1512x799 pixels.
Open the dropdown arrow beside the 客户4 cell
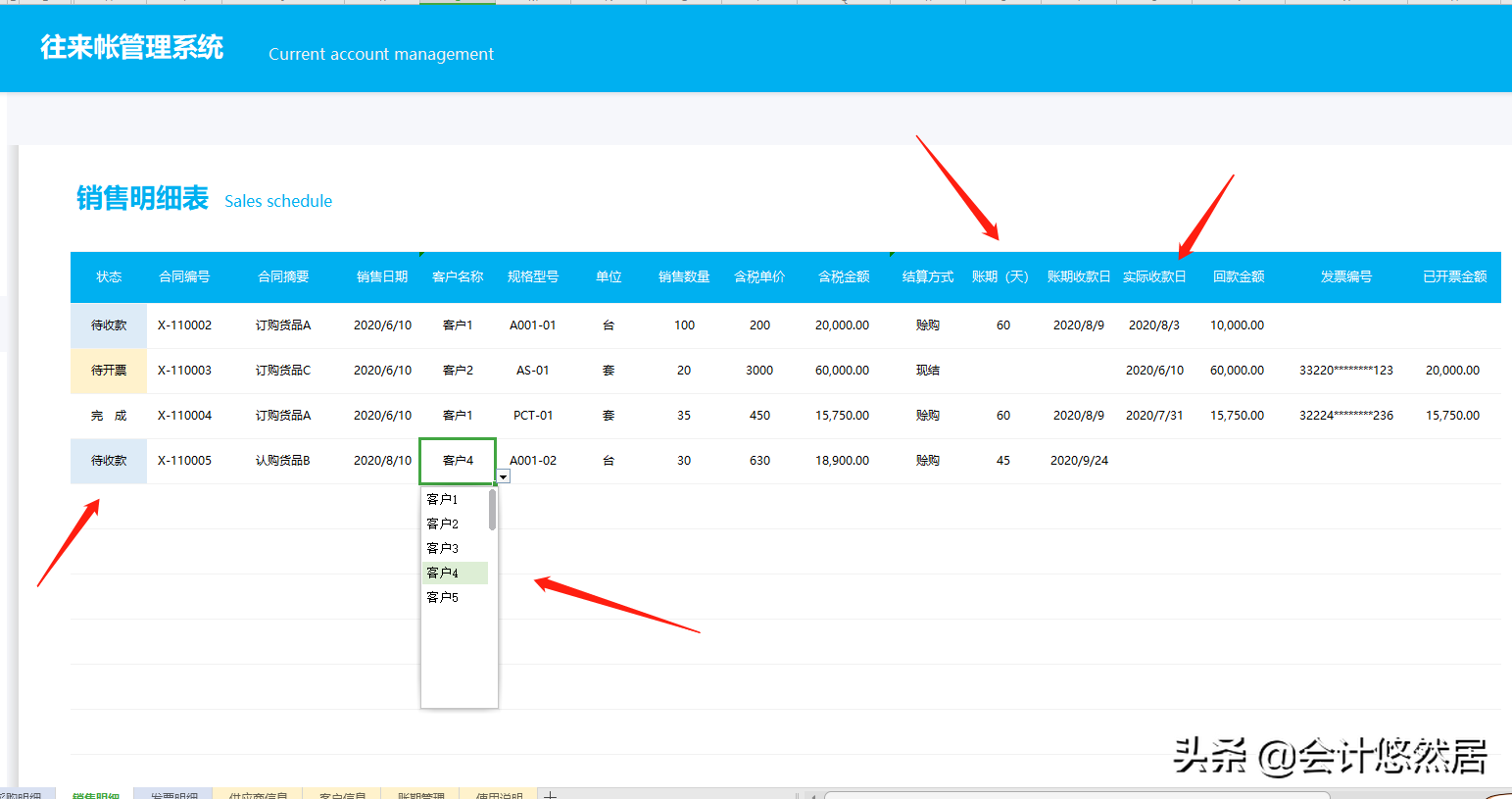pyautogui.click(x=503, y=476)
